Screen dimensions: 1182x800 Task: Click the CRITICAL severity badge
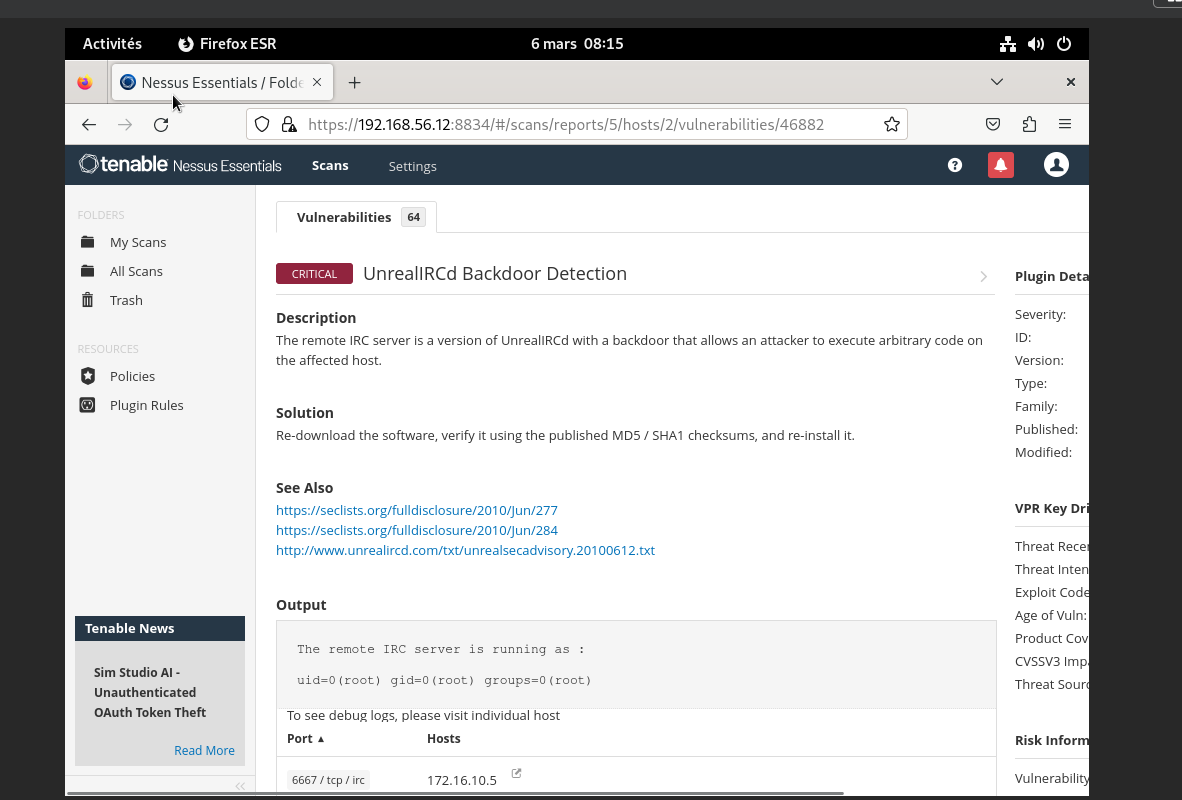[x=314, y=274]
